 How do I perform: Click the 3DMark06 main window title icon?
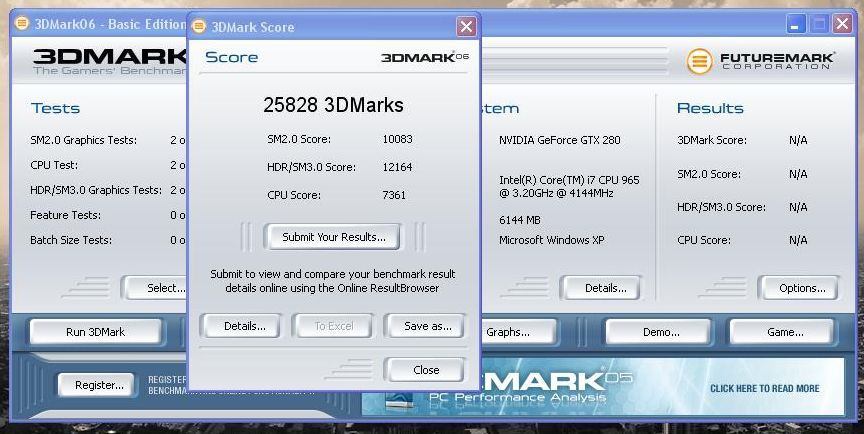coord(21,23)
